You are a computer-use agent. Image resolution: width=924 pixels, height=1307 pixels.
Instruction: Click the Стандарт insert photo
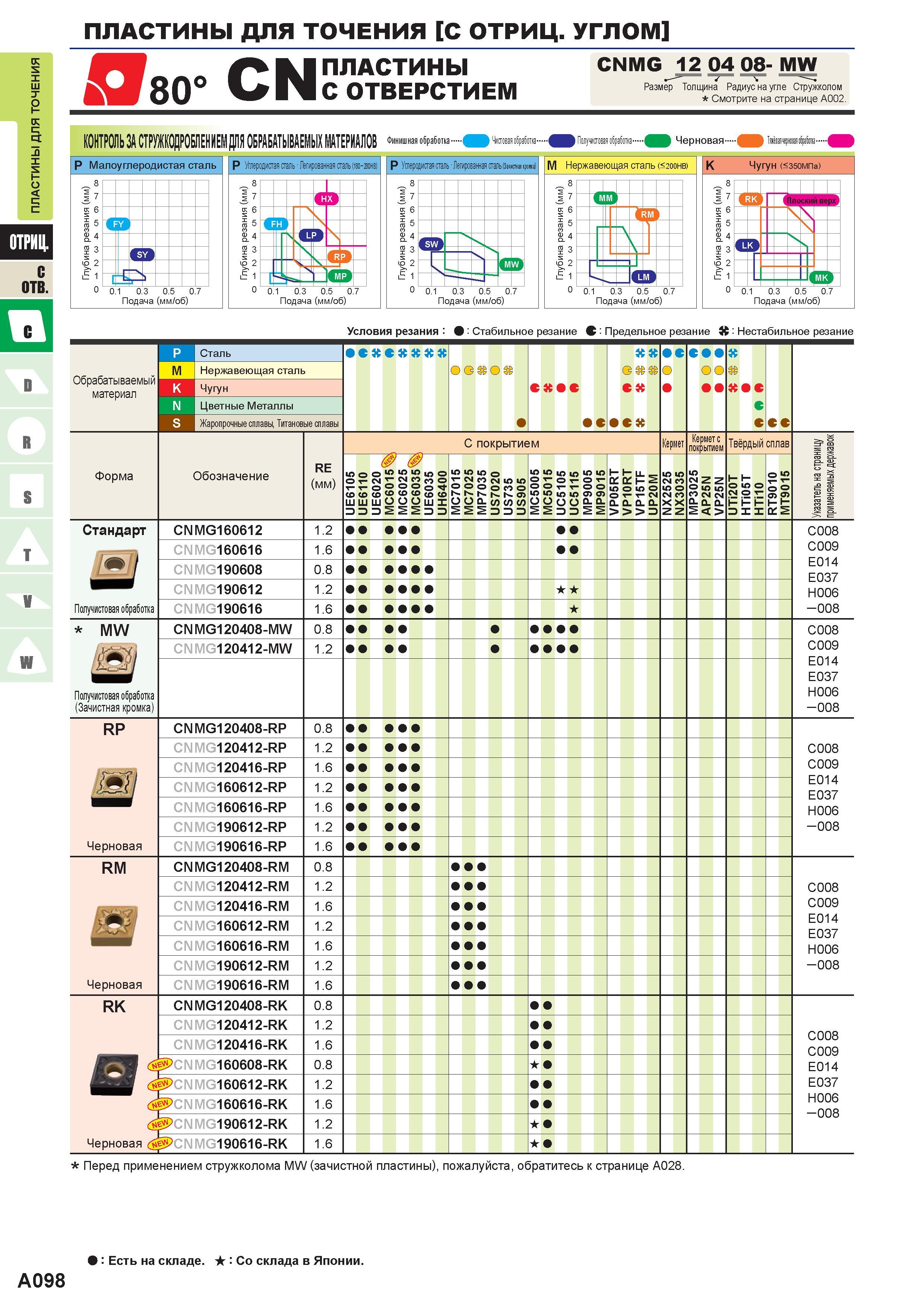pyautogui.click(x=114, y=569)
